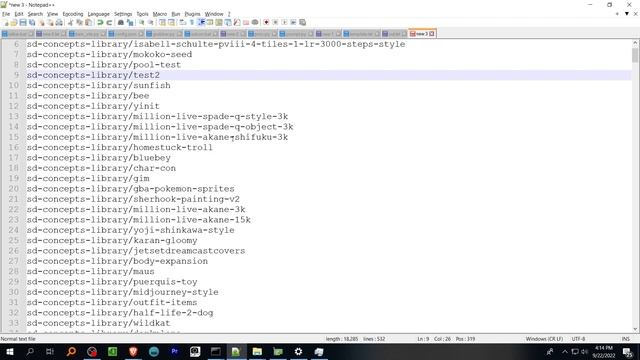Click Run Macro Multiple Times icon
Viewport: 640px width, 360px height.
(293, 22)
